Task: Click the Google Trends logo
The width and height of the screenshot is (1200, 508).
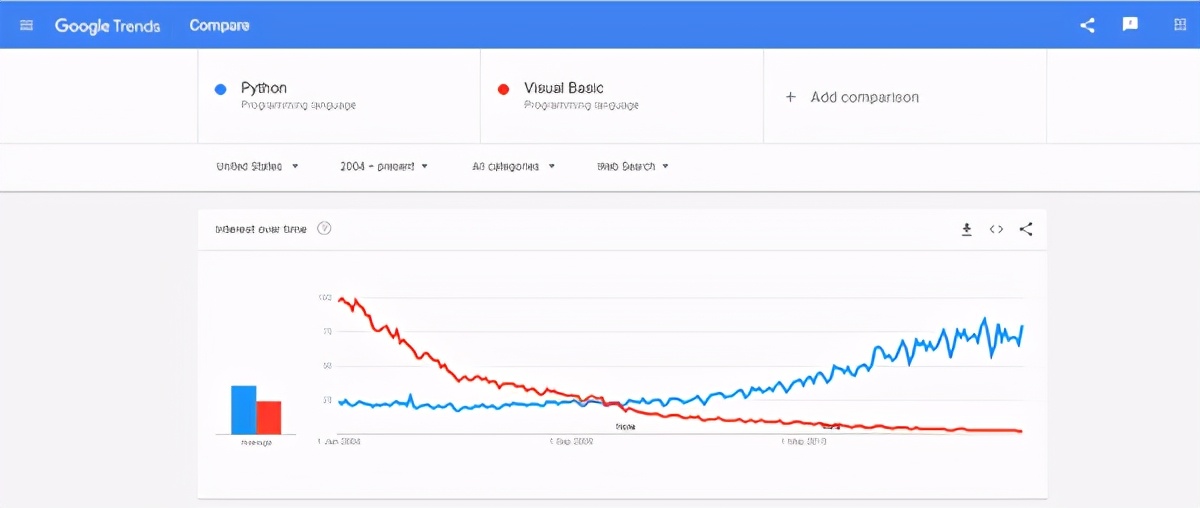Action: pos(107,26)
